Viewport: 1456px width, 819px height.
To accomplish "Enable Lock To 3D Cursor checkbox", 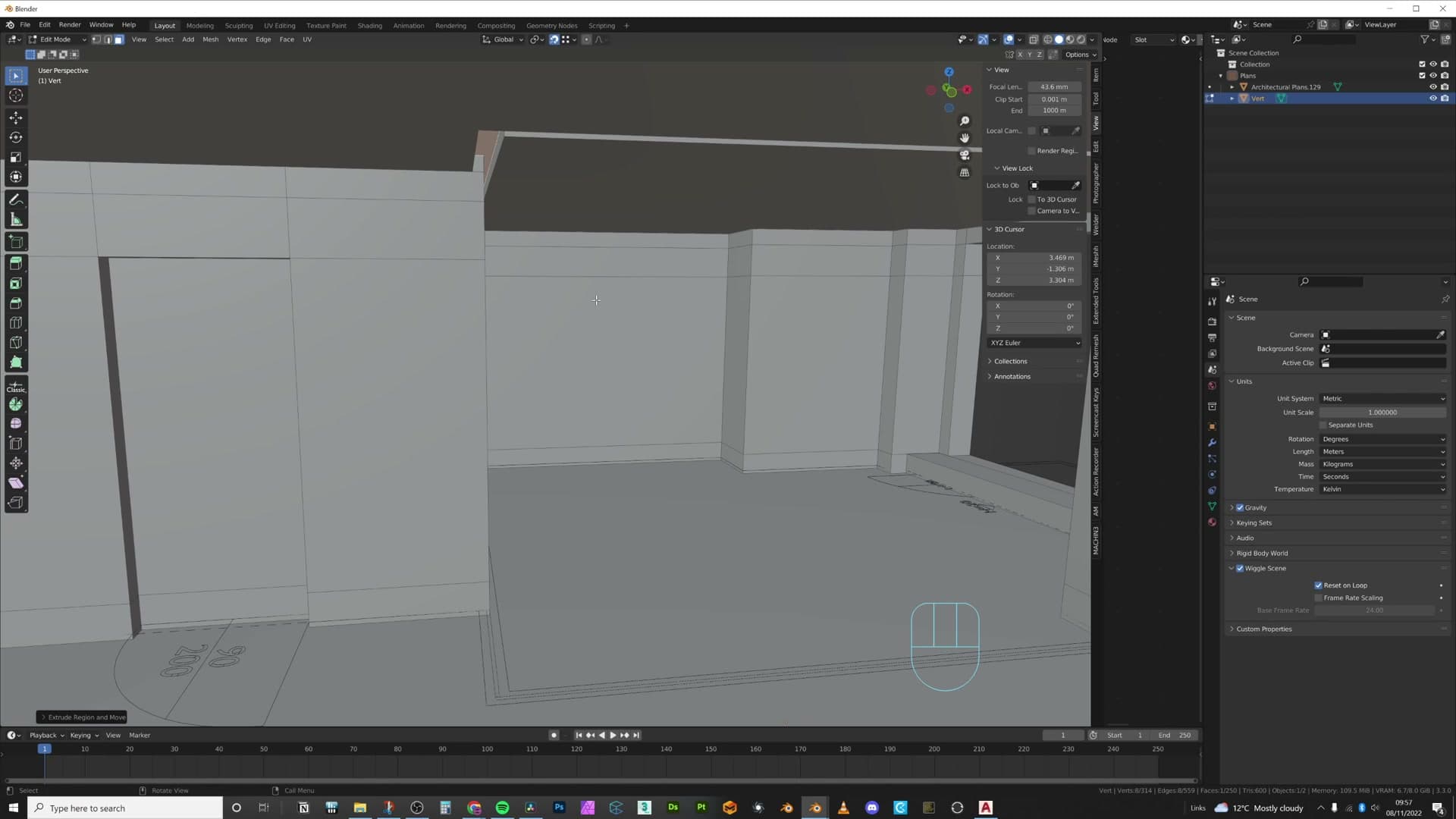I will click(1032, 199).
